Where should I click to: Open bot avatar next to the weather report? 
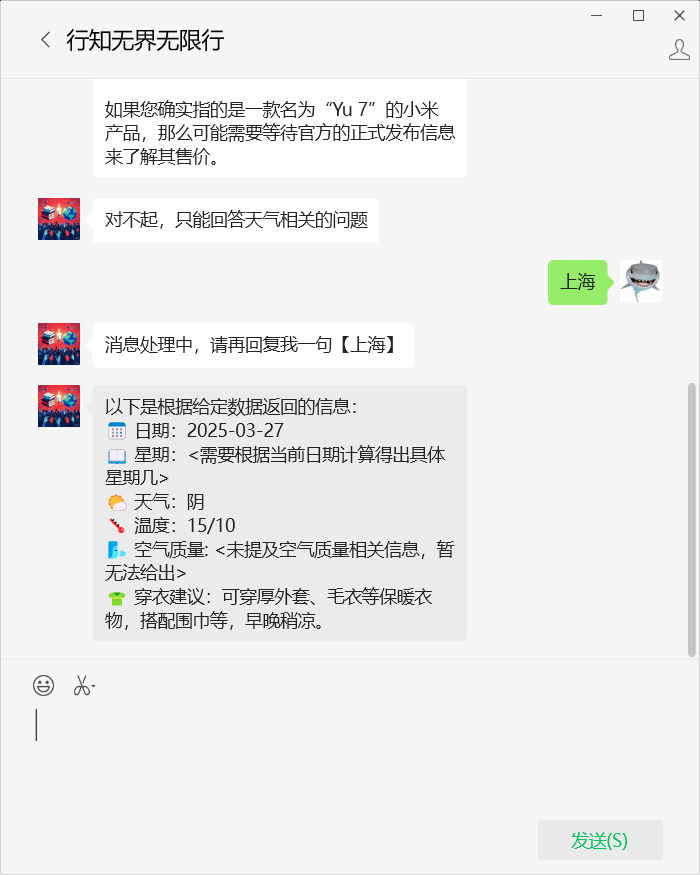[x=59, y=406]
